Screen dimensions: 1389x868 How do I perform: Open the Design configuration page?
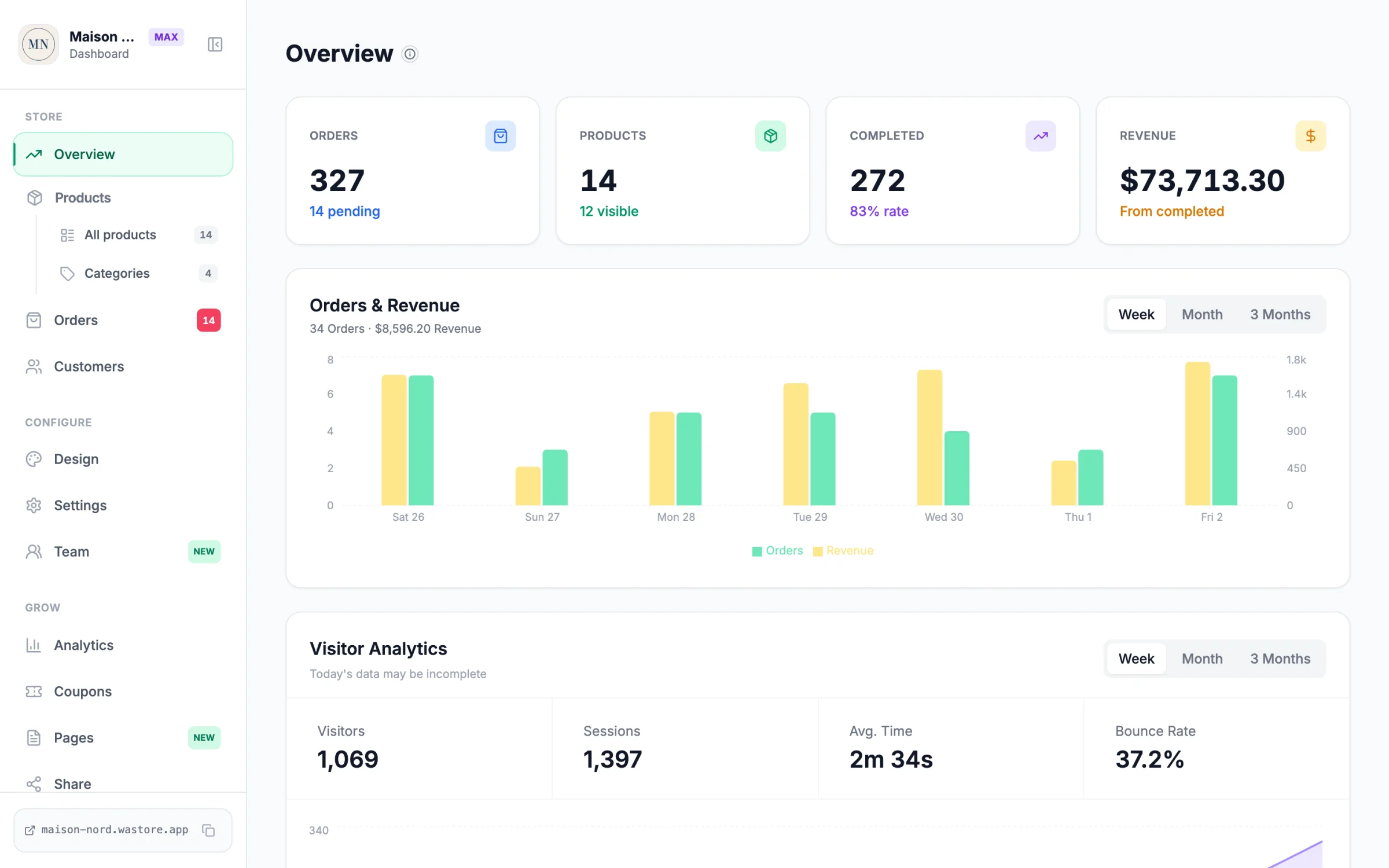coord(123,459)
